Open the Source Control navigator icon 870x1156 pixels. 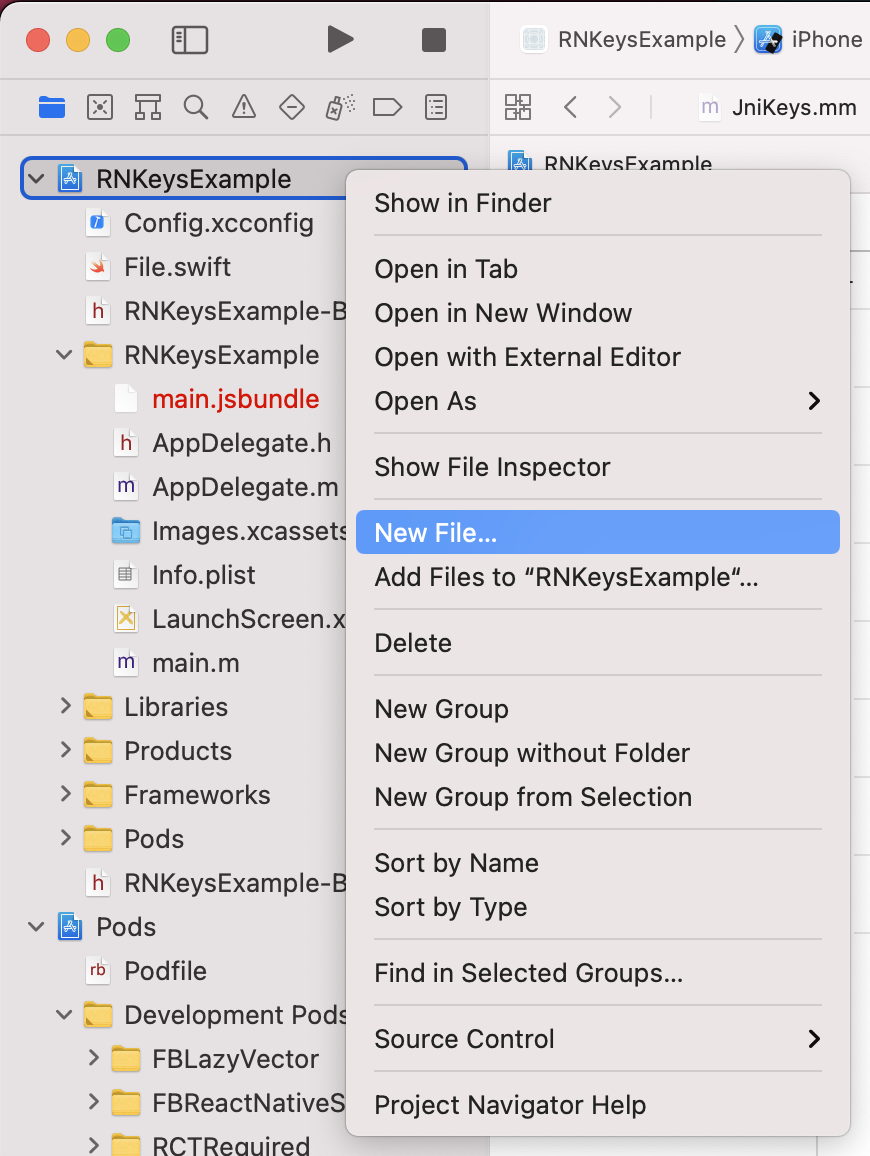point(100,108)
